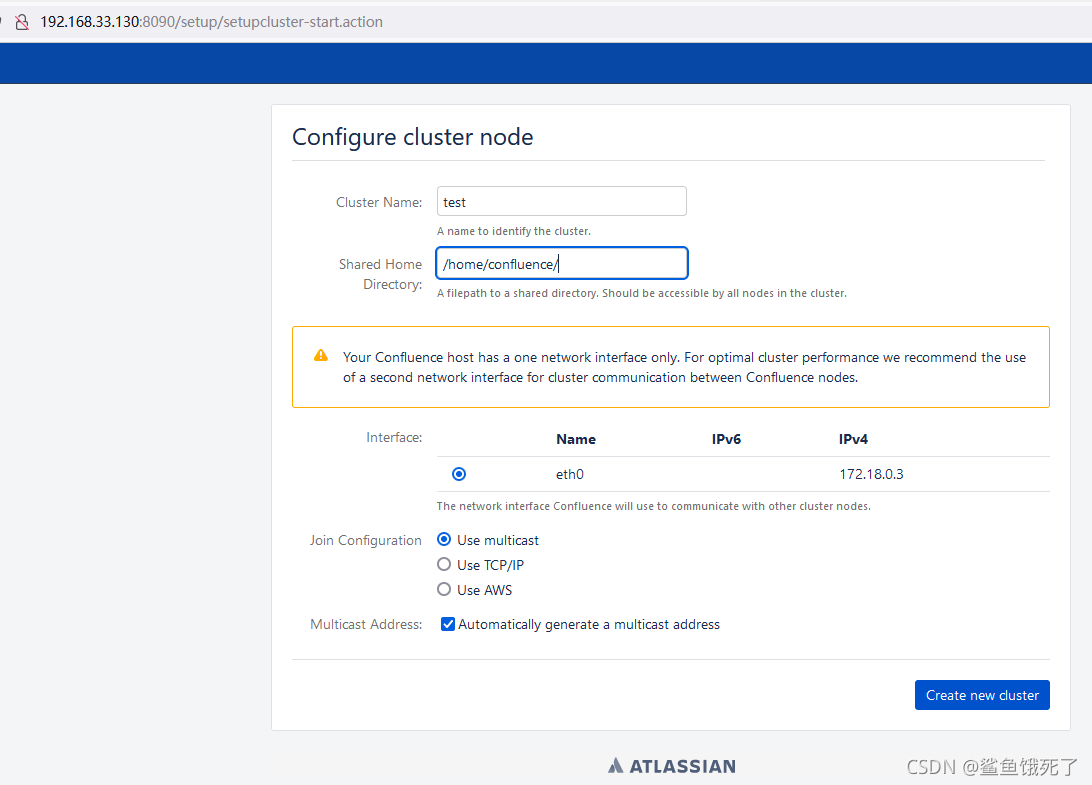Click the Atlassian logo in the footer
This screenshot has height=785, width=1092.
(671, 766)
